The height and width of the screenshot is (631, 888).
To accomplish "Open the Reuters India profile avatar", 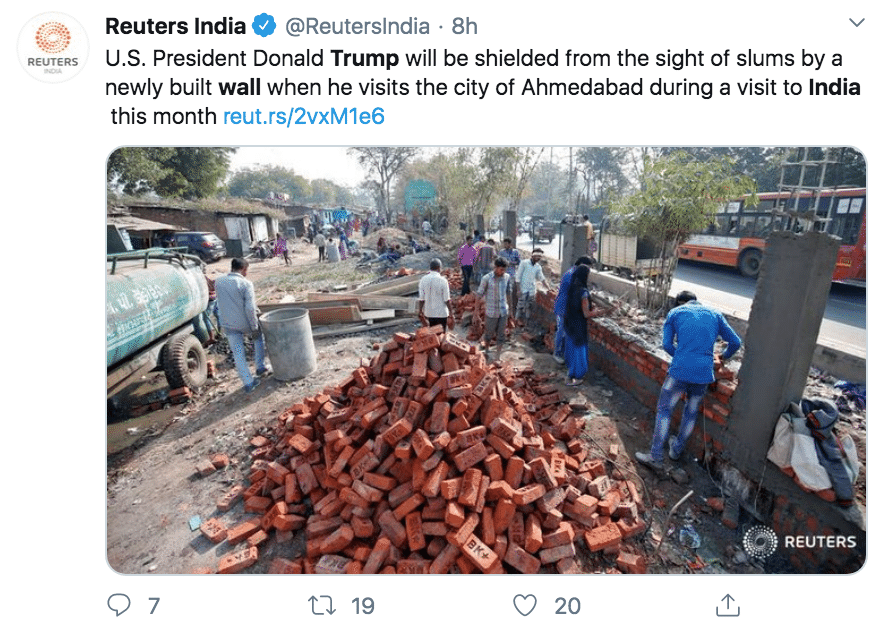I will click(53, 48).
